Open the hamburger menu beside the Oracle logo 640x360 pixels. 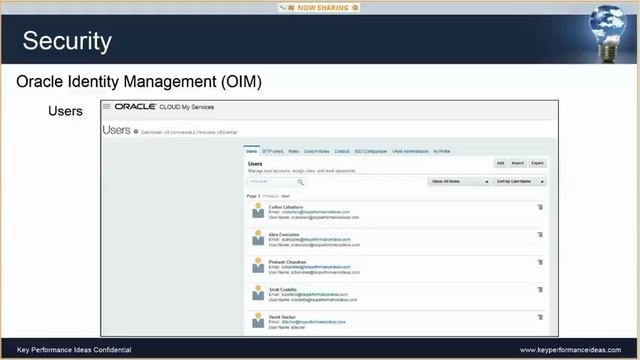[x=107, y=107]
